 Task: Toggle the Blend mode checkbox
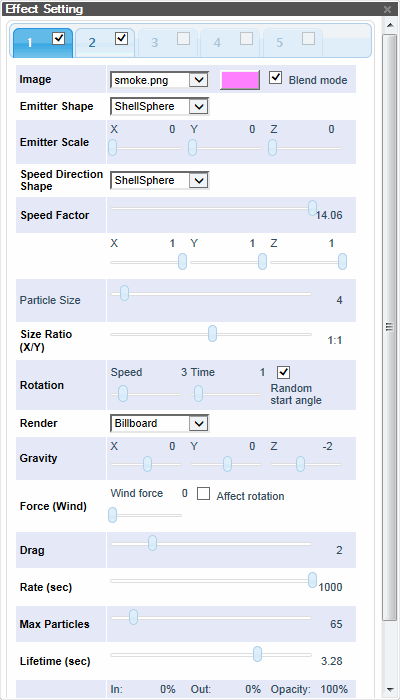276,78
